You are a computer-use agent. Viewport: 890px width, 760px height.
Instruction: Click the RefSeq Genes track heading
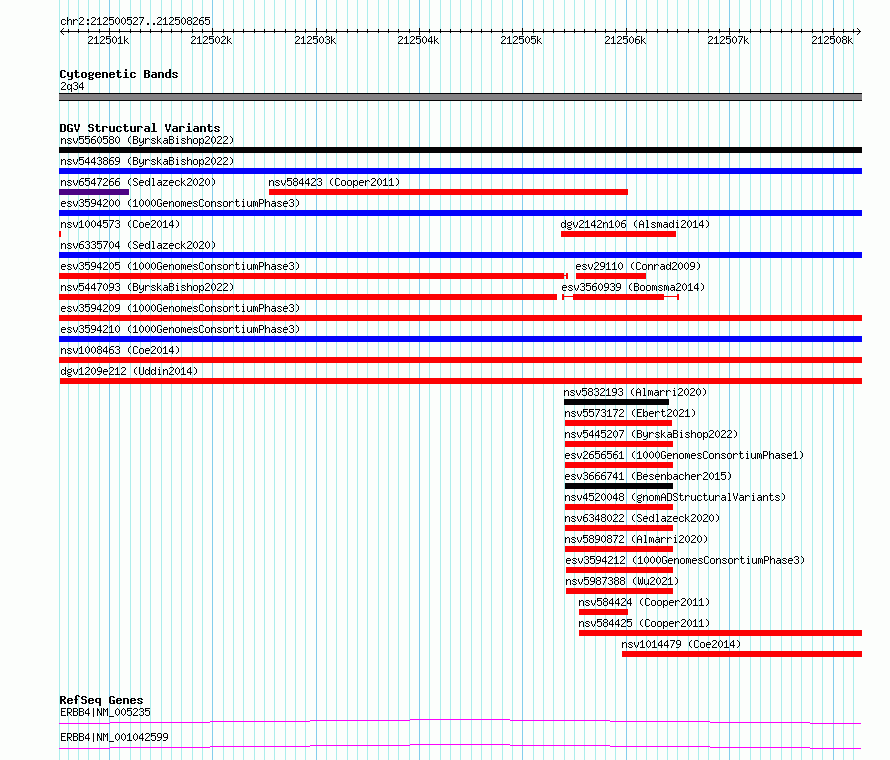[101, 700]
